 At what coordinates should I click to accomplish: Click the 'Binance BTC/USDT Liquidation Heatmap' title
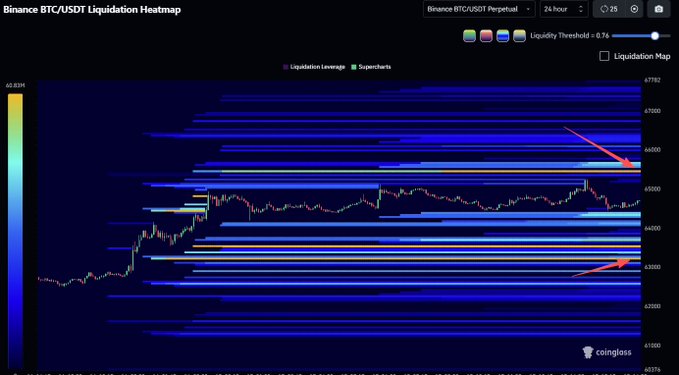[92, 10]
